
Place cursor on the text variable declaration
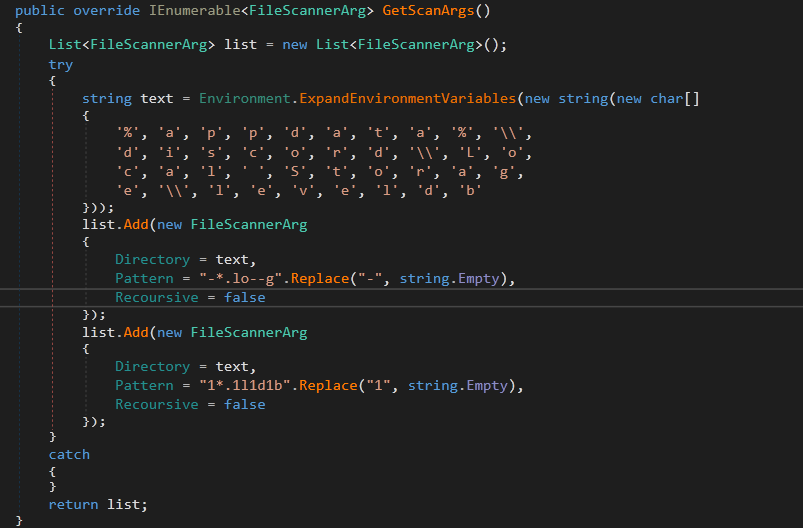tap(156, 99)
